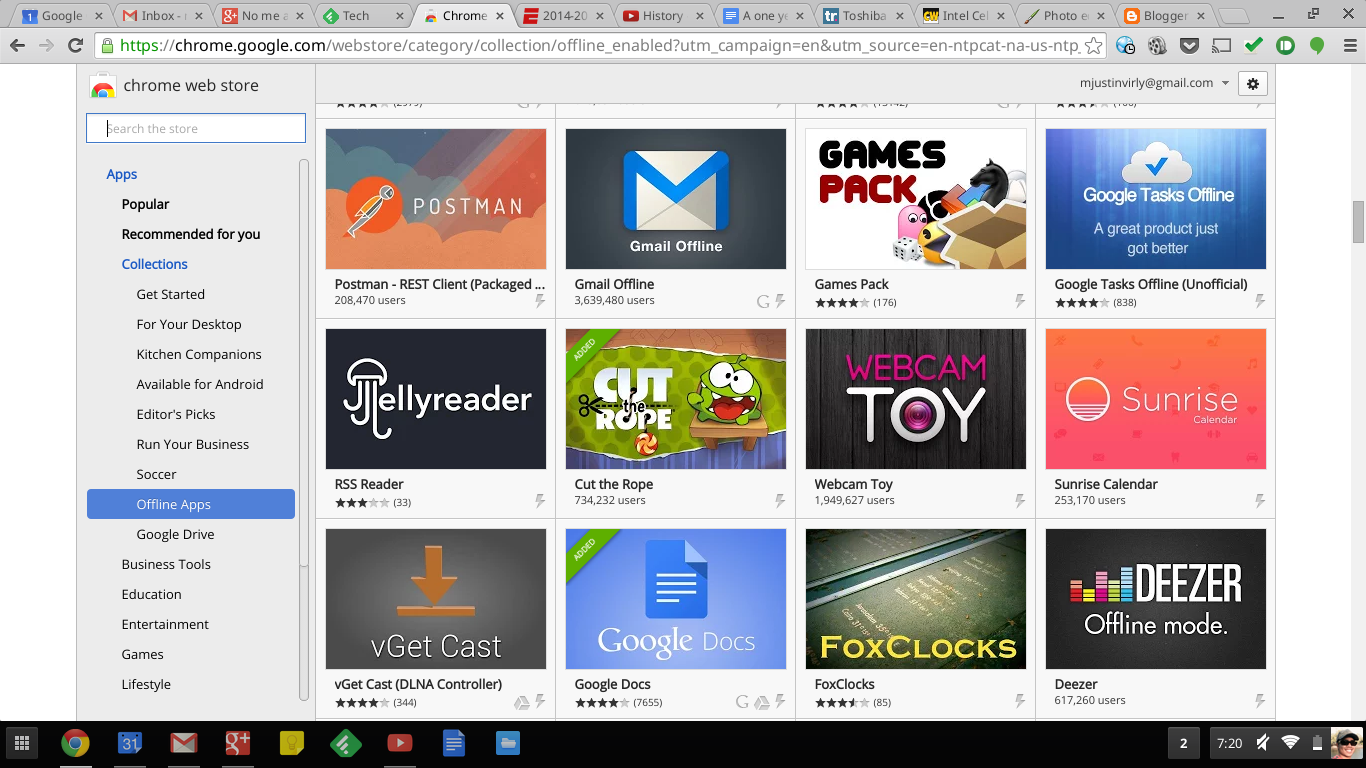Image resolution: width=1366 pixels, height=768 pixels.
Task: Focus the search the store field
Action: pos(196,128)
